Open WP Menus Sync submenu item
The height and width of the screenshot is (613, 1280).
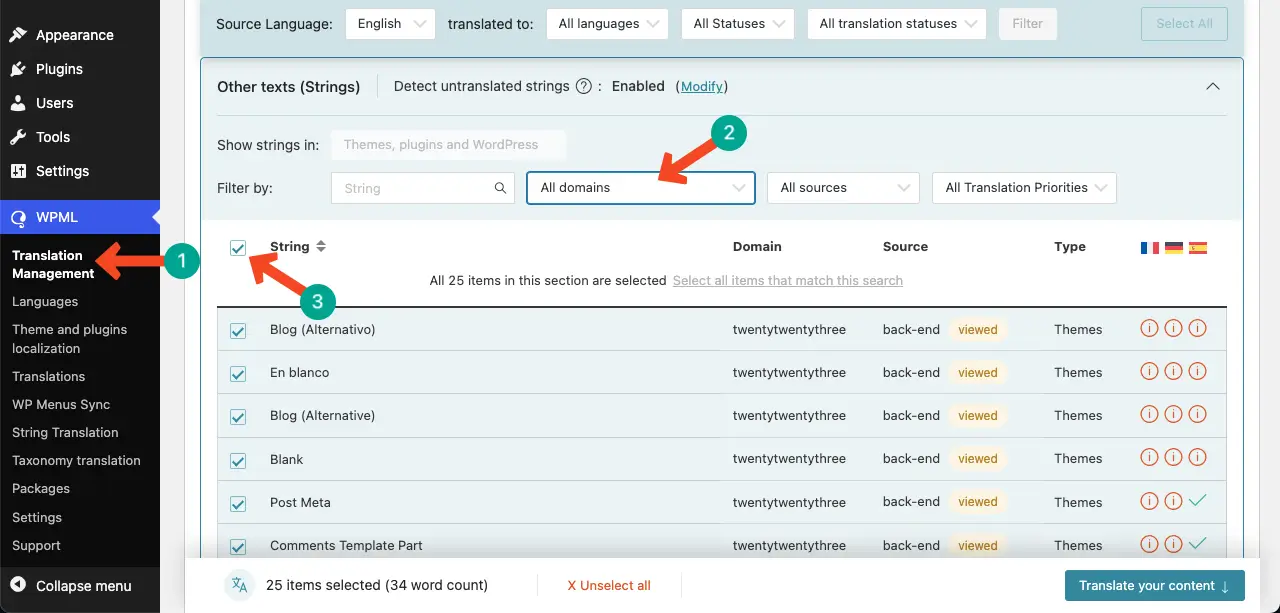pyautogui.click(x=61, y=404)
